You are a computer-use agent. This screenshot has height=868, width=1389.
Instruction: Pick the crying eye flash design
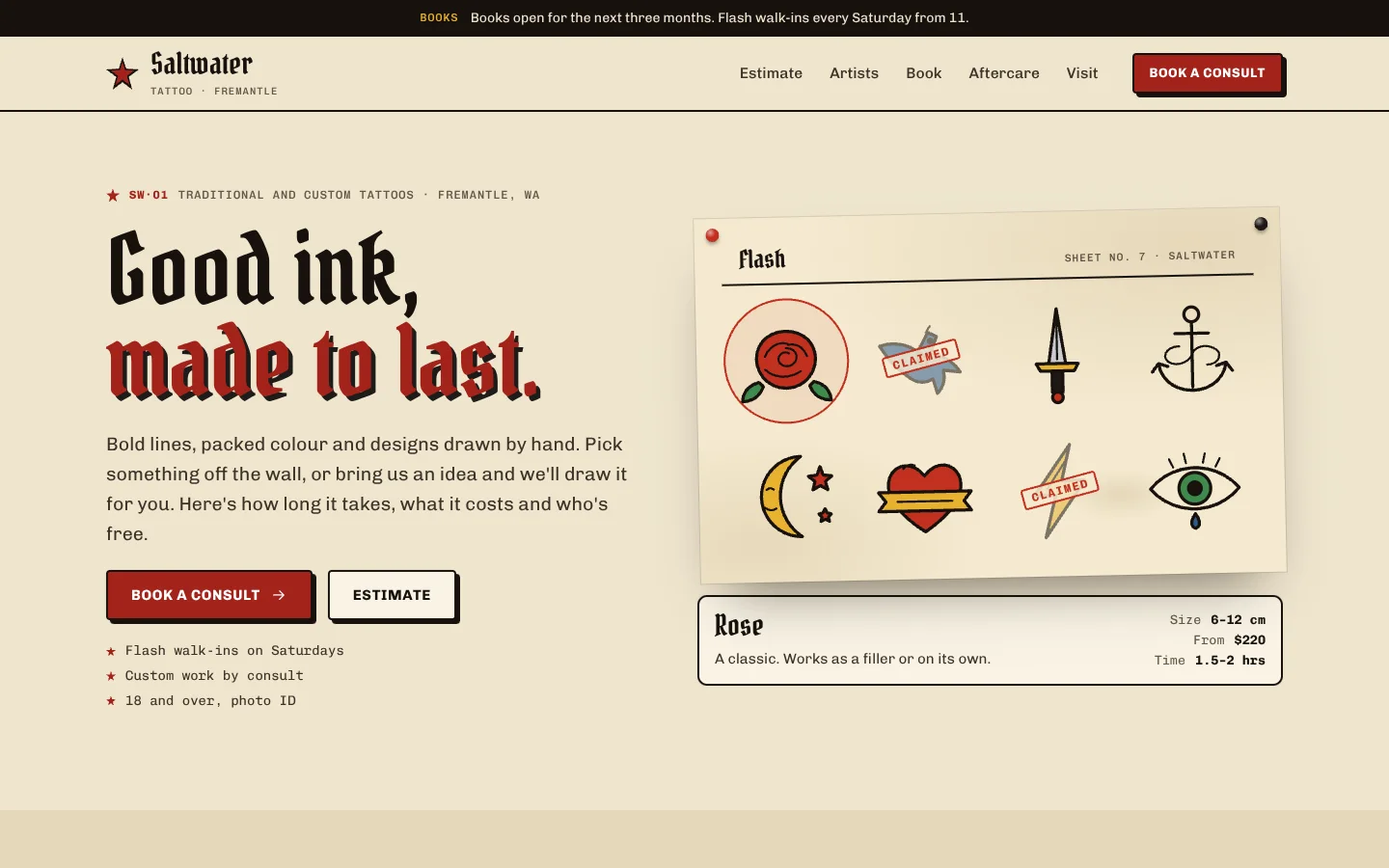click(1195, 489)
